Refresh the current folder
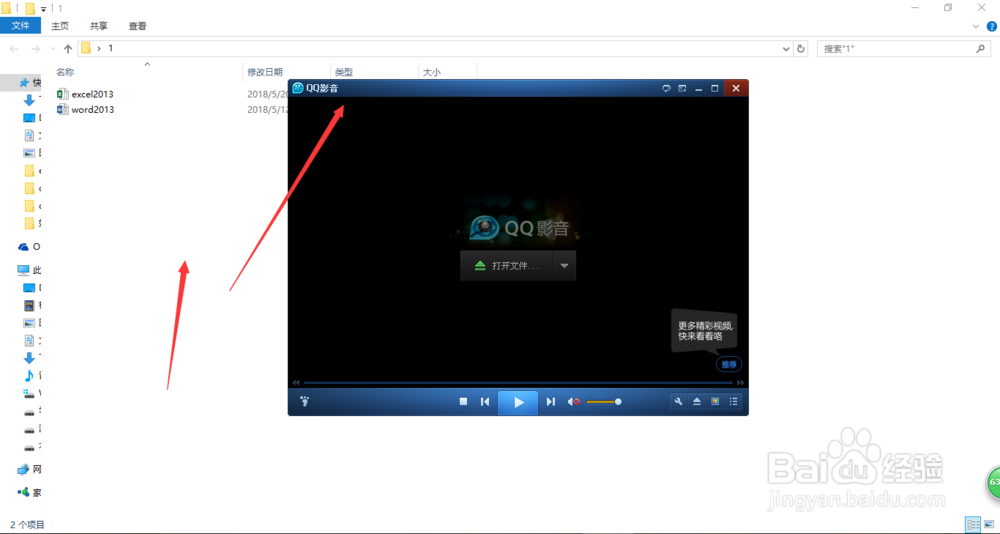The height and width of the screenshot is (534, 1000). (x=801, y=48)
